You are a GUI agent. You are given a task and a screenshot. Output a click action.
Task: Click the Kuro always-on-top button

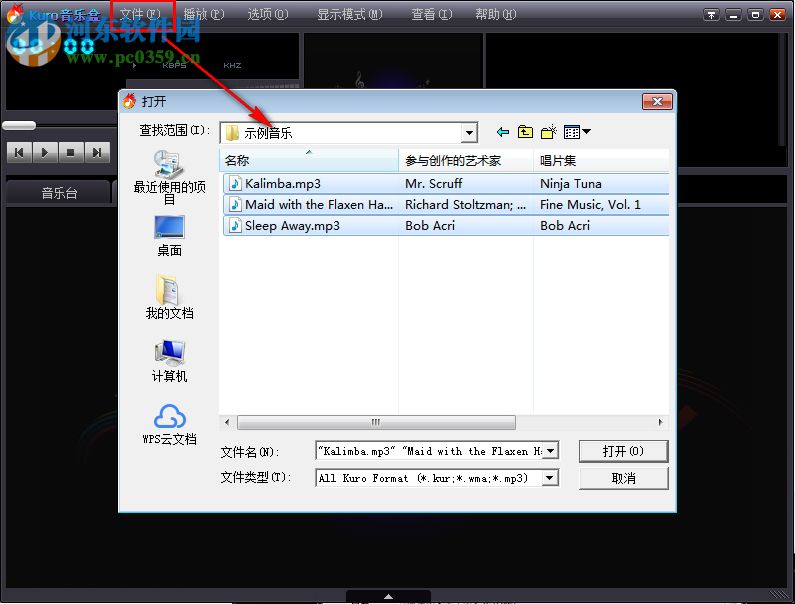click(x=711, y=15)
